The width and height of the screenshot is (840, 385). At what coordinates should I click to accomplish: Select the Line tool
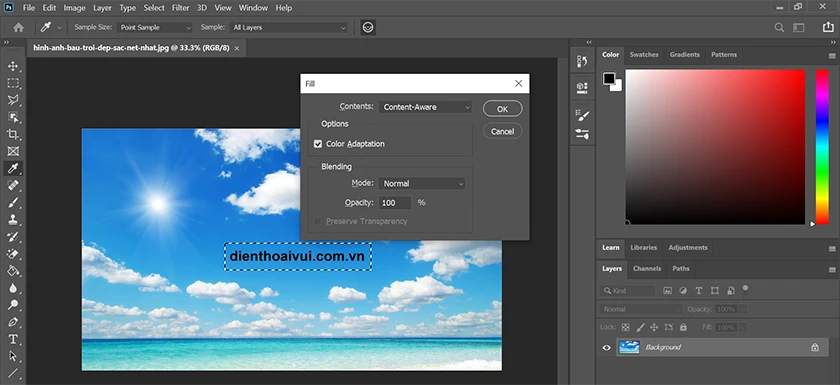[x=13, y=373]
